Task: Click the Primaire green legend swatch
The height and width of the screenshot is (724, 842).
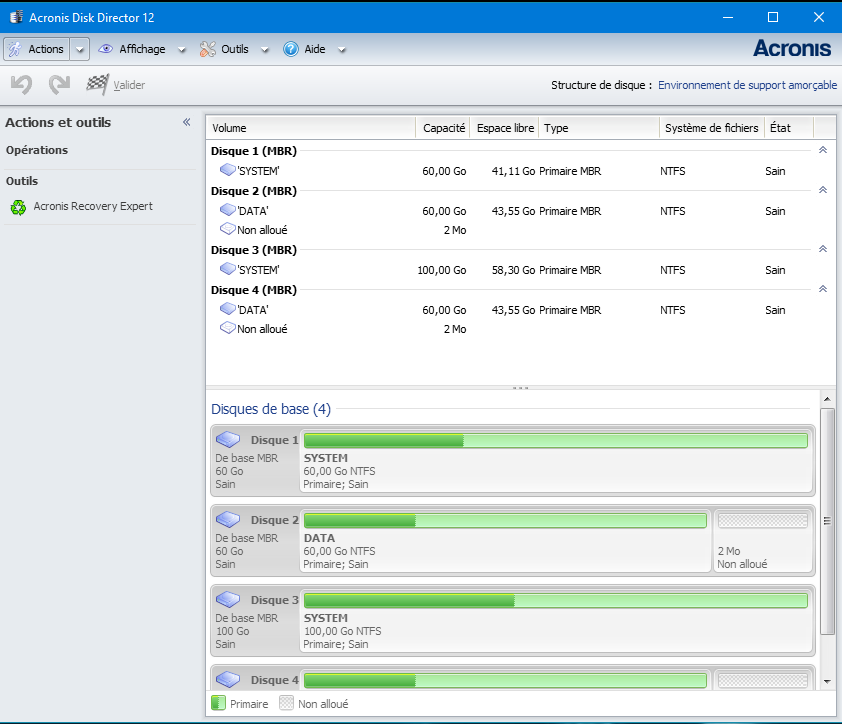Action: (218, 703)
